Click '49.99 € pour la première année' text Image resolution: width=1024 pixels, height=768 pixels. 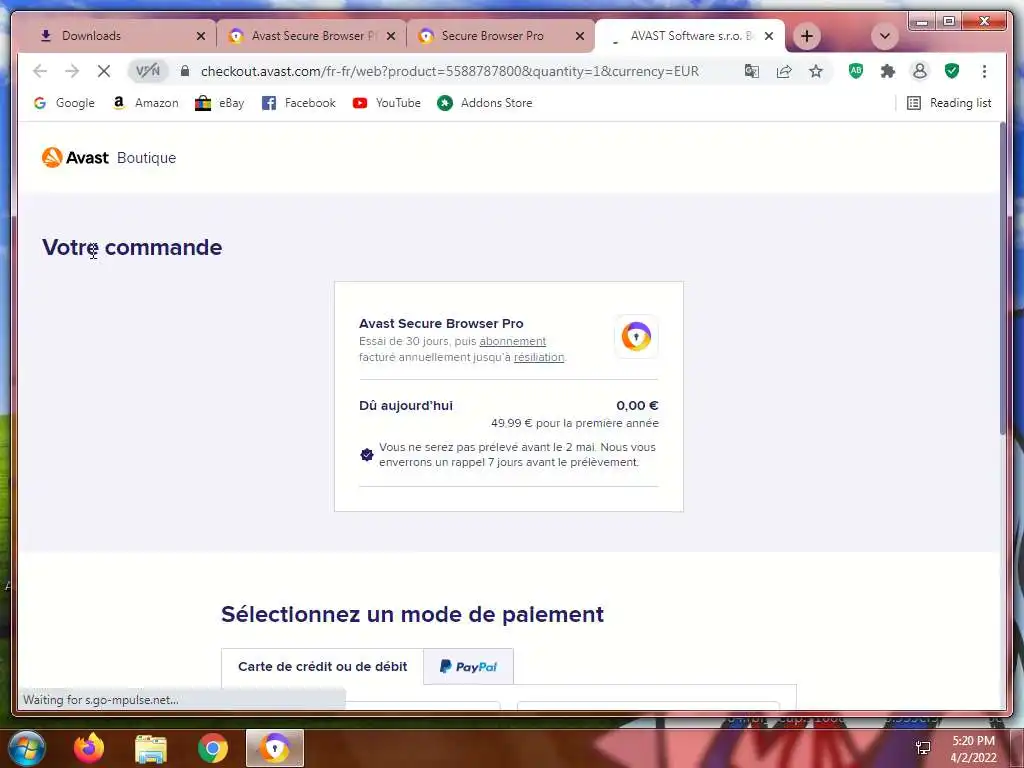[575, 423]
